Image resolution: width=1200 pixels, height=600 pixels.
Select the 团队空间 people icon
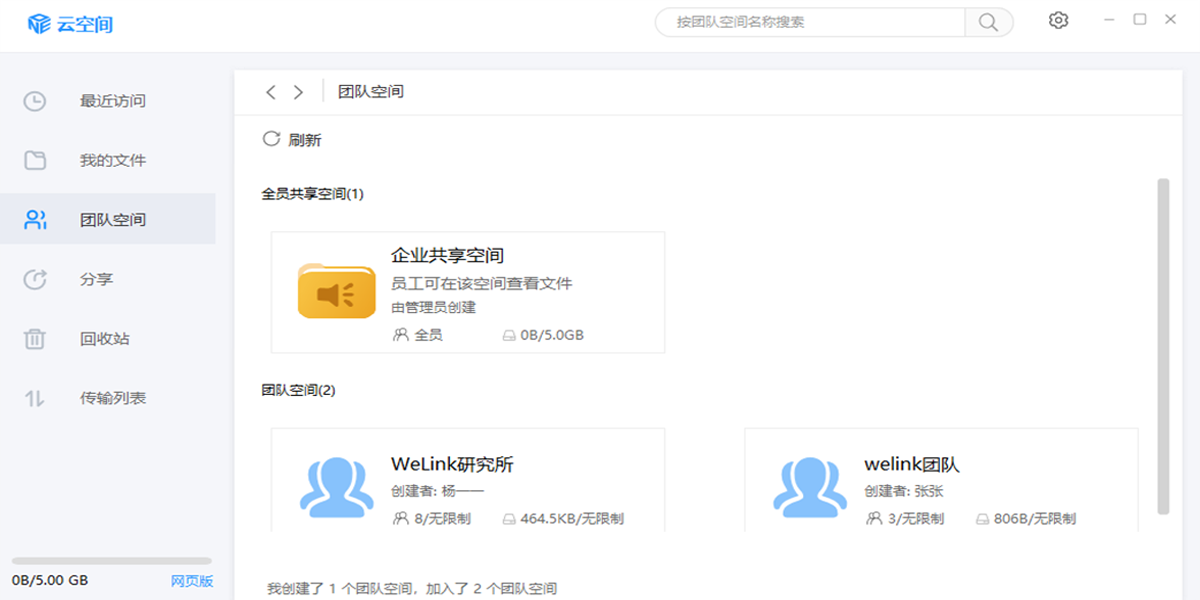pyautogui.click(x=35, y=220)
